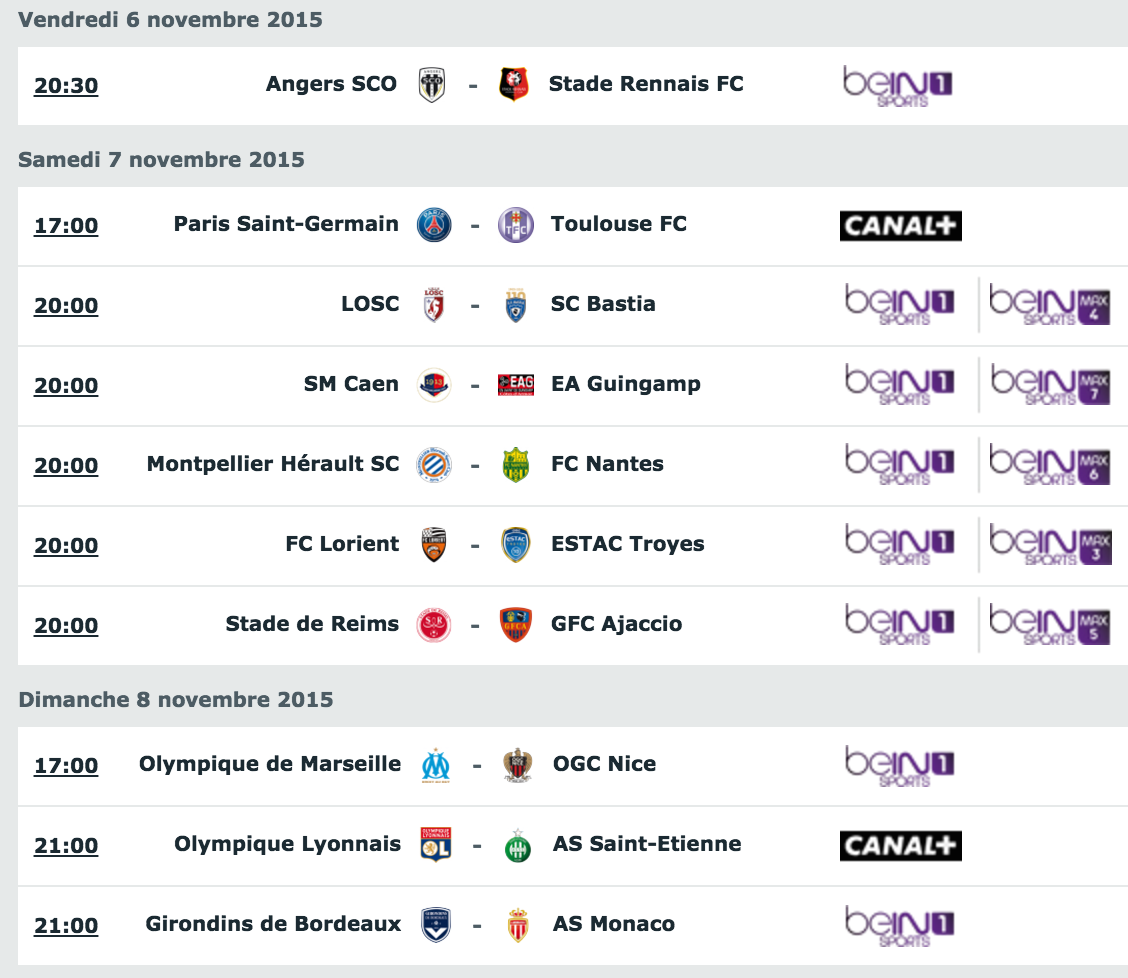The width and height of the screenshot is (1128, 978).
Task: Open the 20:30 Angers kickoff time link
Action: 66,86
